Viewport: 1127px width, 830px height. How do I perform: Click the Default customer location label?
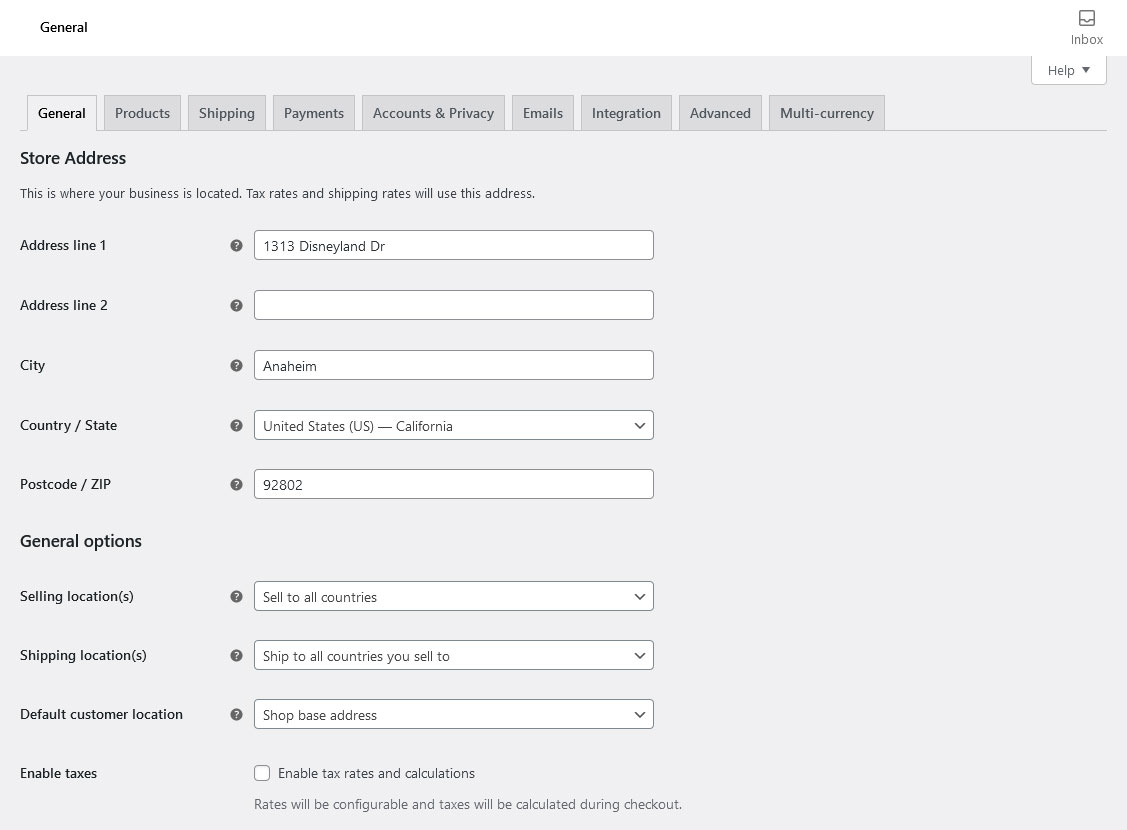pyautogui.click(x=101, y=714)
